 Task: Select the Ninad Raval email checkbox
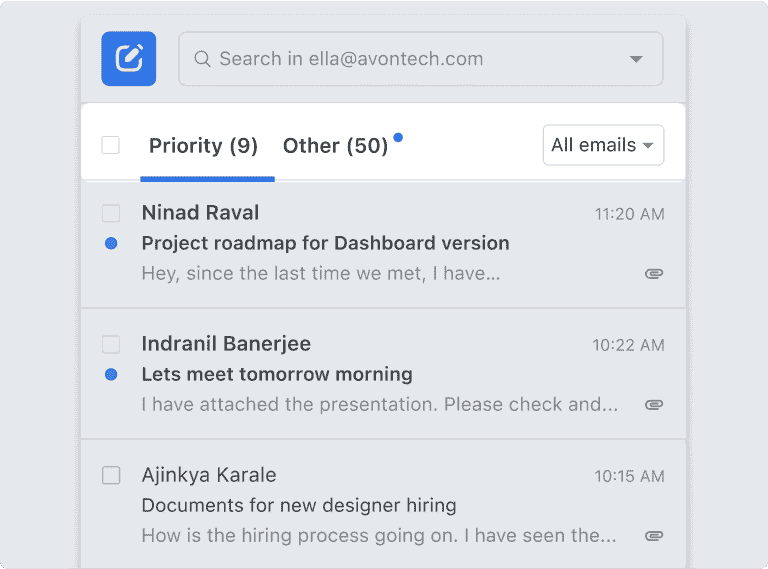coord(111,213)
